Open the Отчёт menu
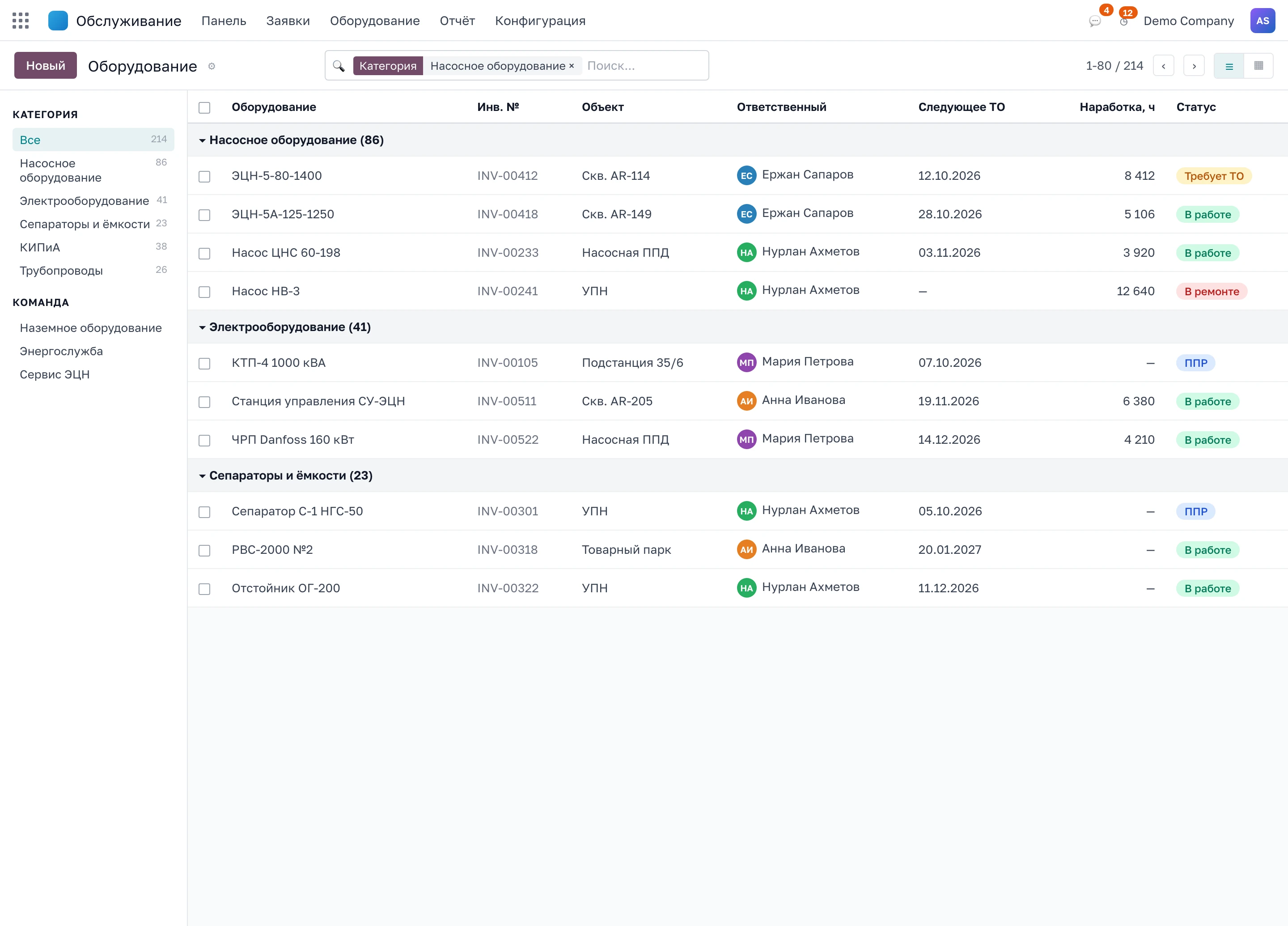 tap(457, 21)
